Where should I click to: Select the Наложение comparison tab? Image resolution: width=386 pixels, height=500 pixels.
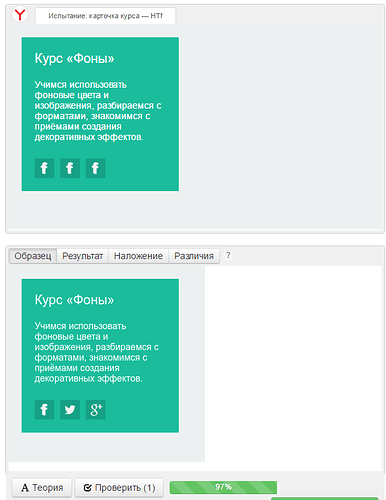[x=138, y=256]
